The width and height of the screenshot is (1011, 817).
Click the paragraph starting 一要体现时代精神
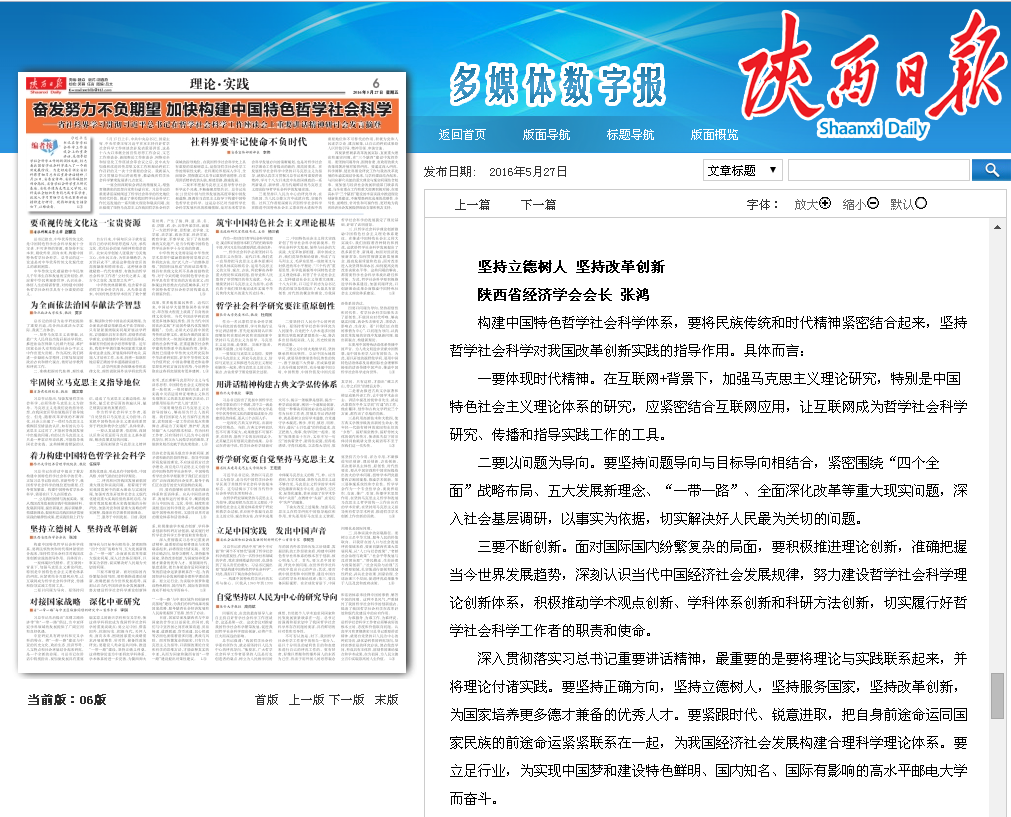pos(708,406)
